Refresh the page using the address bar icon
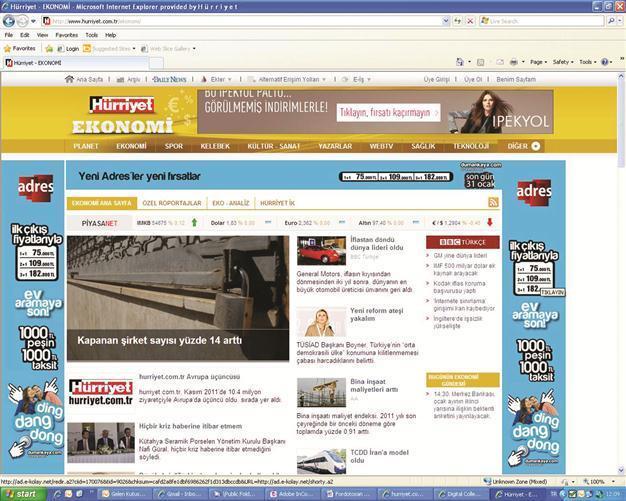Image resolution: width=626 pixels, height=501 pixels. point(458,21)
